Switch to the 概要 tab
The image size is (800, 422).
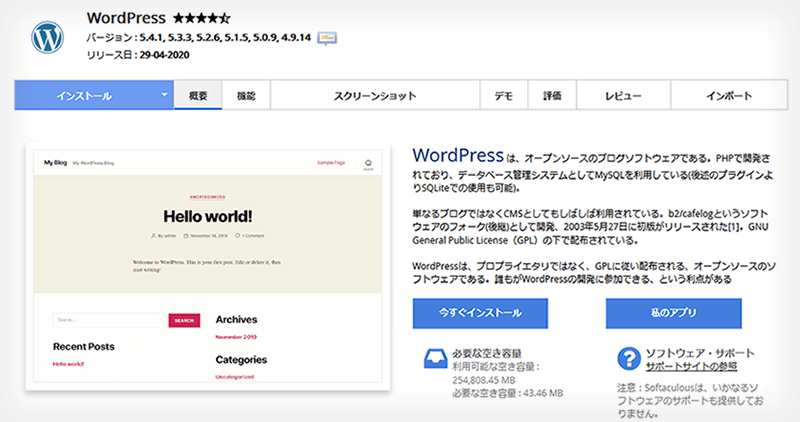(198, 95)
